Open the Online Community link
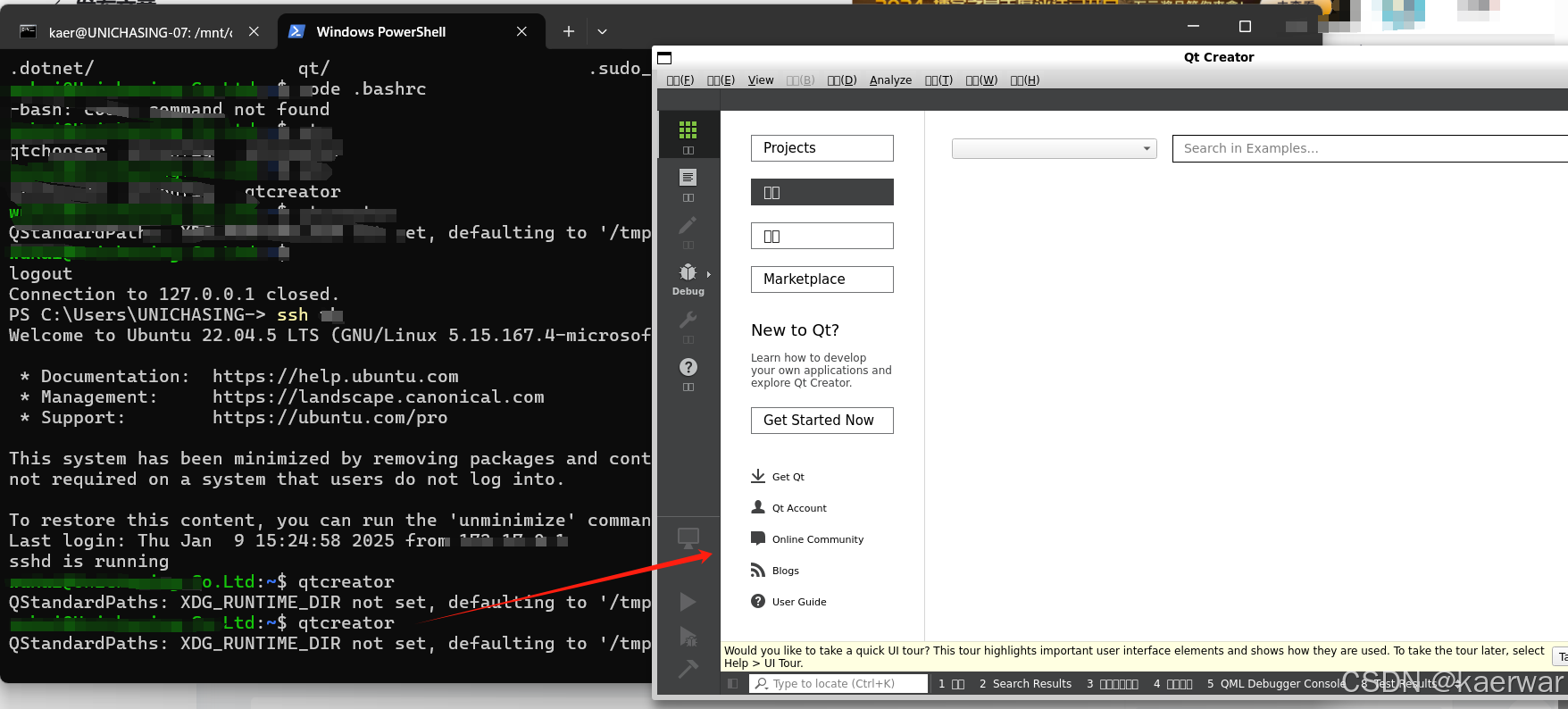Image resolution: width=1568 pixels, height=709 pixels. pyautogui.click(x=818, y=539)
